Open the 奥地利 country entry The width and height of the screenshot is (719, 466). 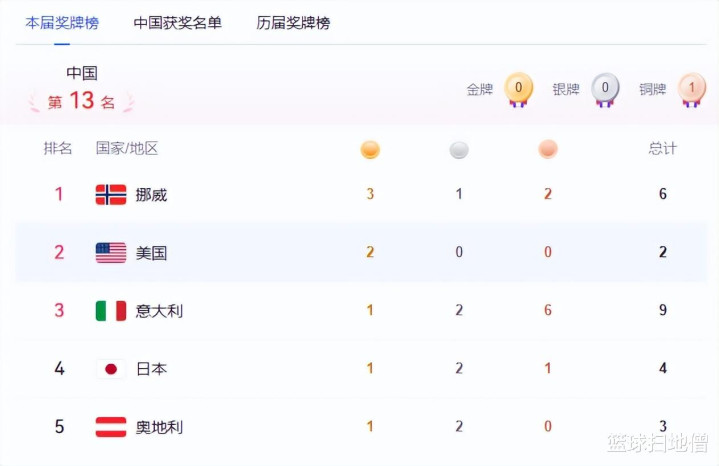159,426
